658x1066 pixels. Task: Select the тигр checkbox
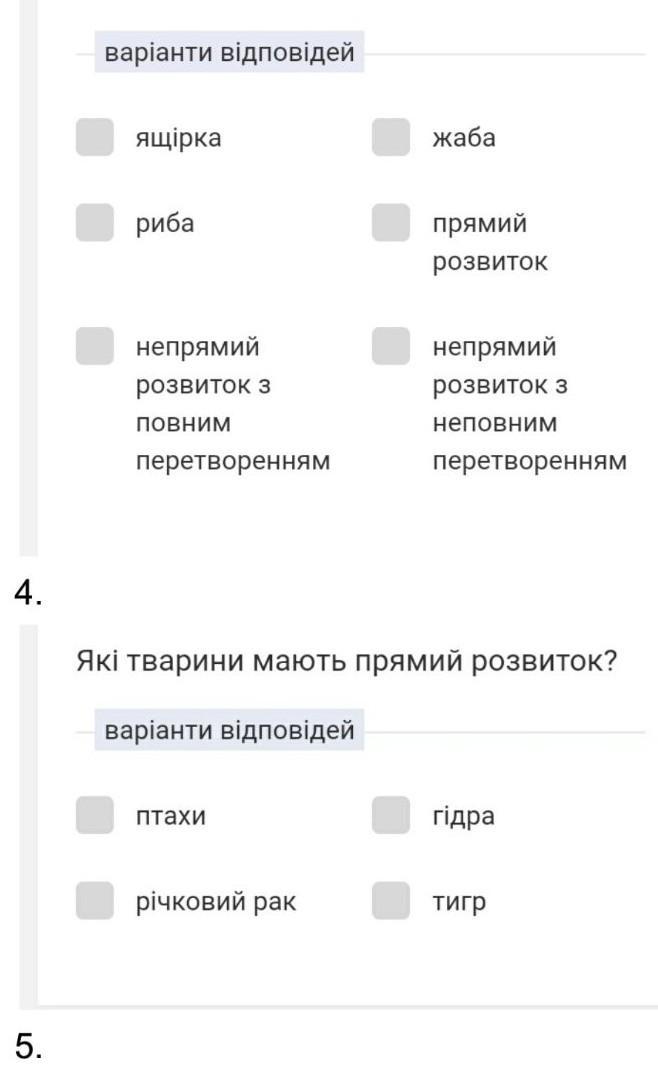(391, 901)
